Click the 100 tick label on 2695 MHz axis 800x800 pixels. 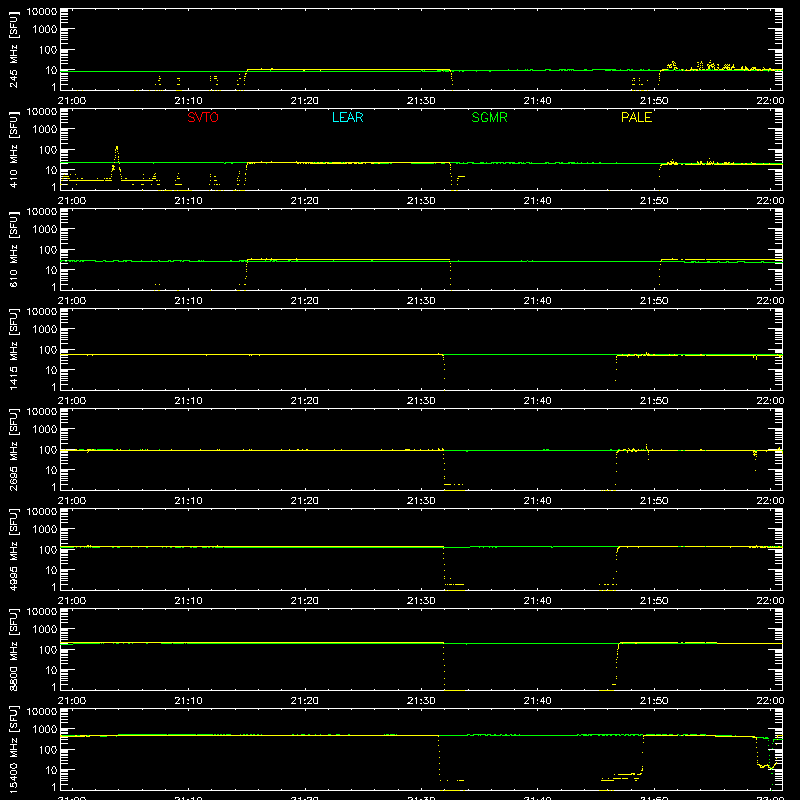click(48, 449)
